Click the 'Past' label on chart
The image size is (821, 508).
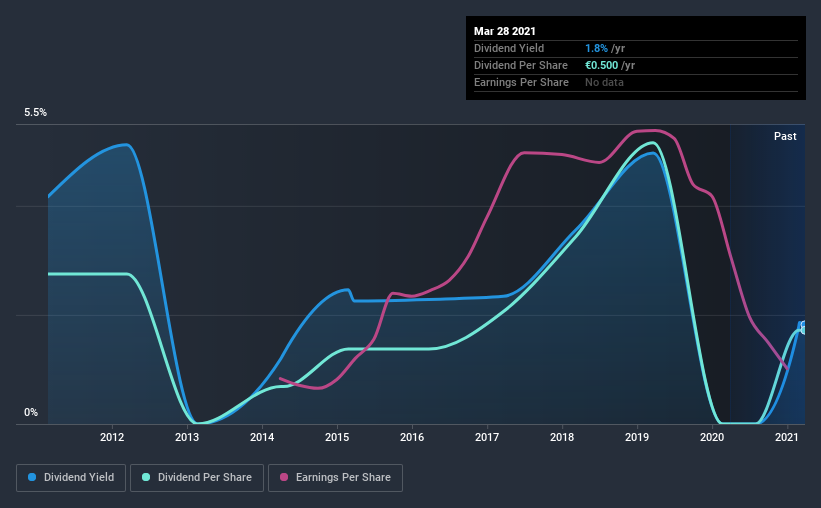pos(785,136)
